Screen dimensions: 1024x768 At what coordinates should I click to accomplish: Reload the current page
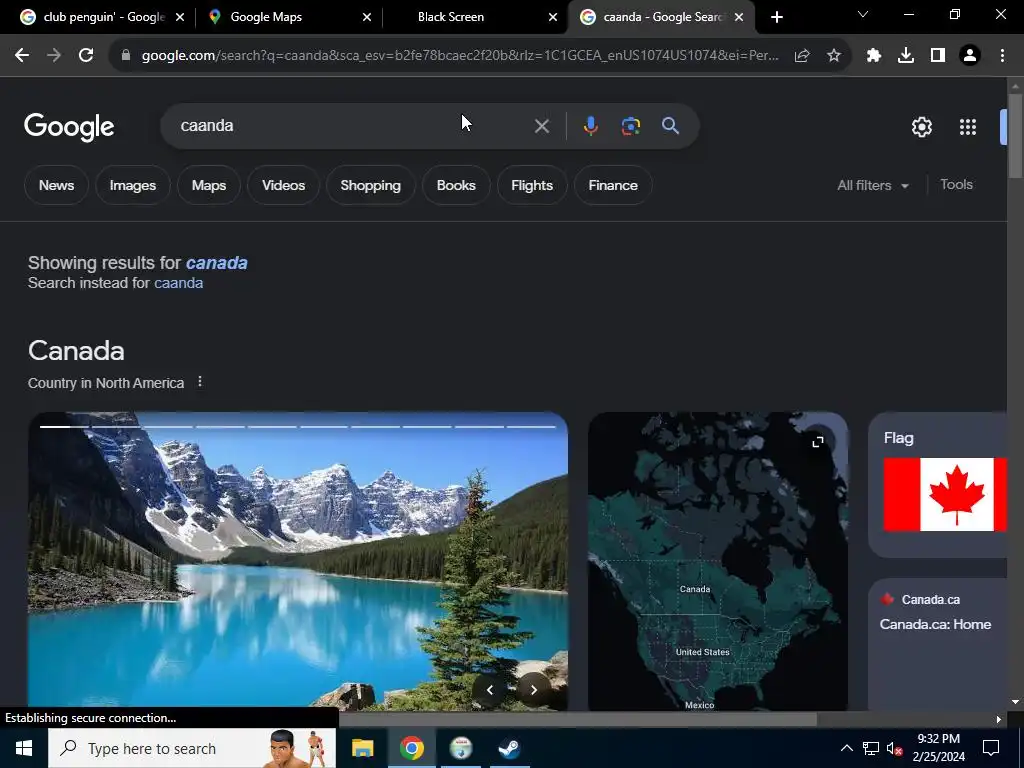pyautogui.click(x=86, y=56)
